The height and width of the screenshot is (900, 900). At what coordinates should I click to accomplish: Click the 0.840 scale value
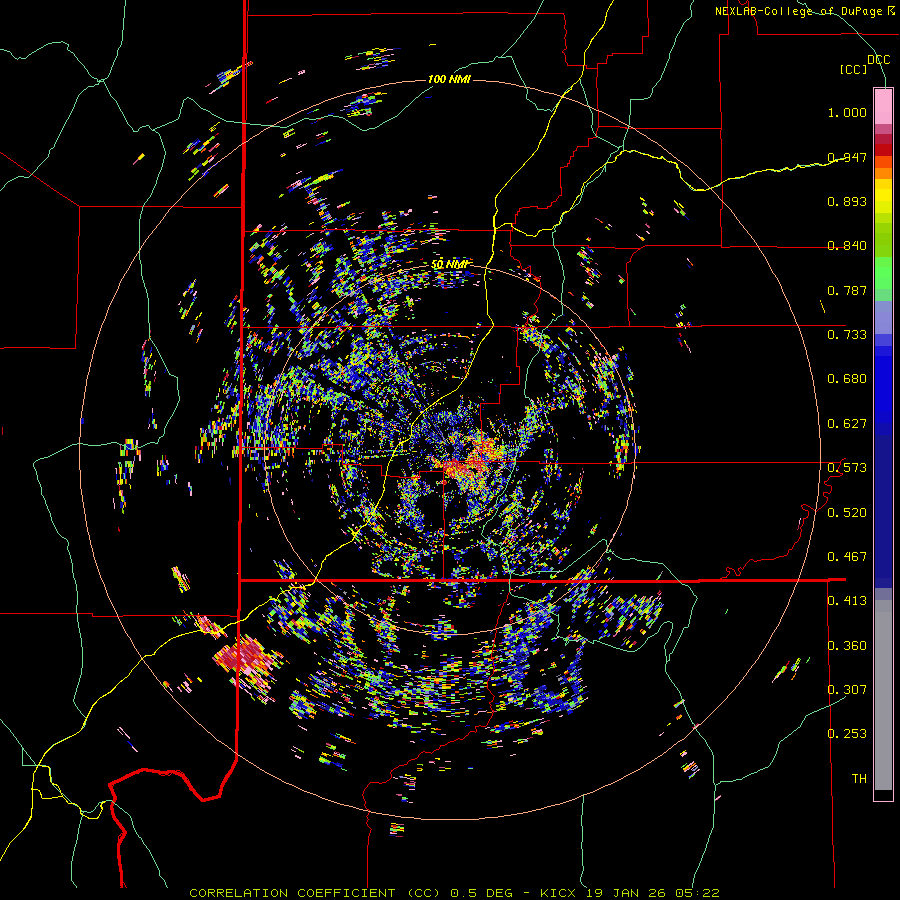click(847, 246)
